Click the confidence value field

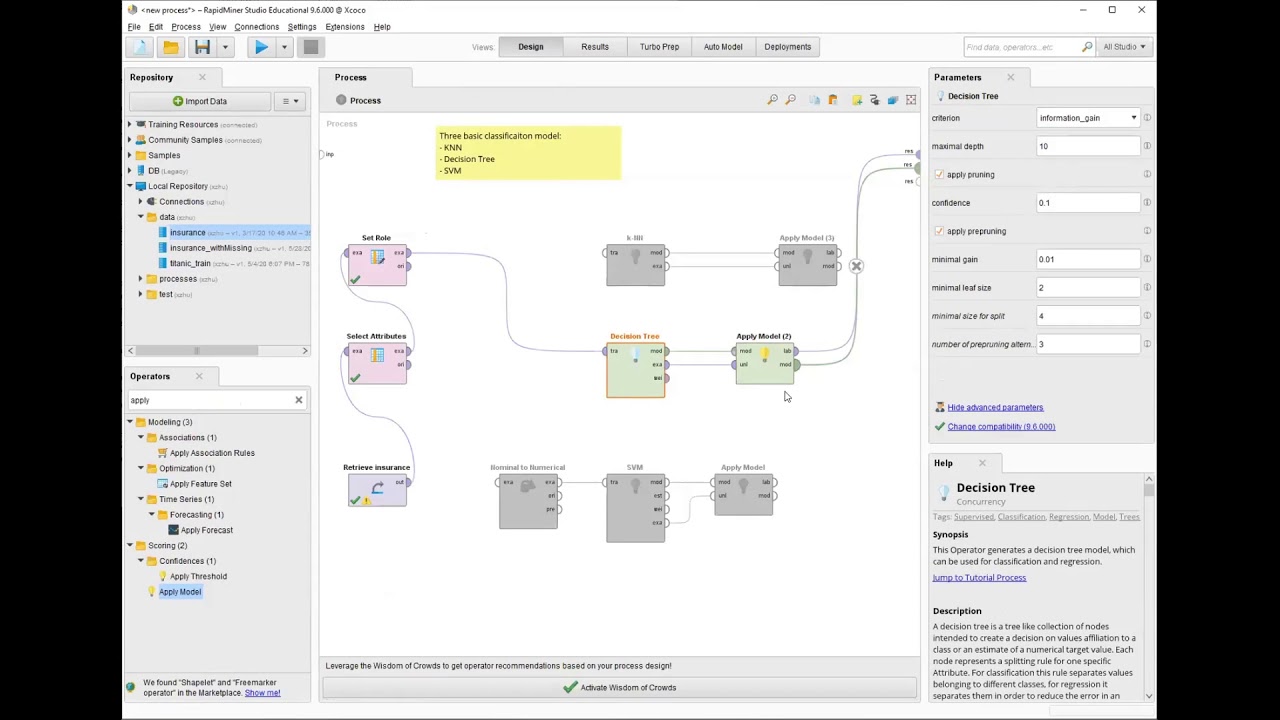pos(1088,203)
